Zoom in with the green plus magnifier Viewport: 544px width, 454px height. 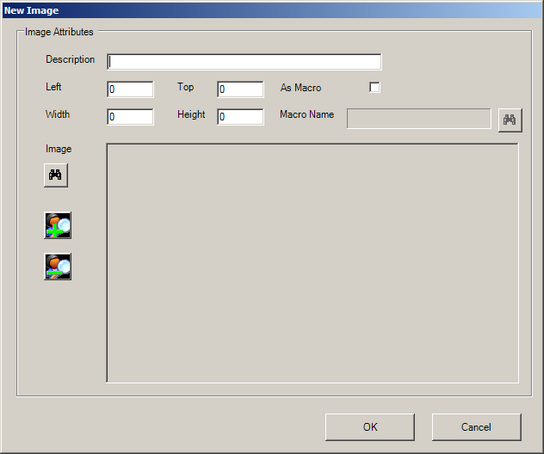pyautogui.click(x=58, y=225)
